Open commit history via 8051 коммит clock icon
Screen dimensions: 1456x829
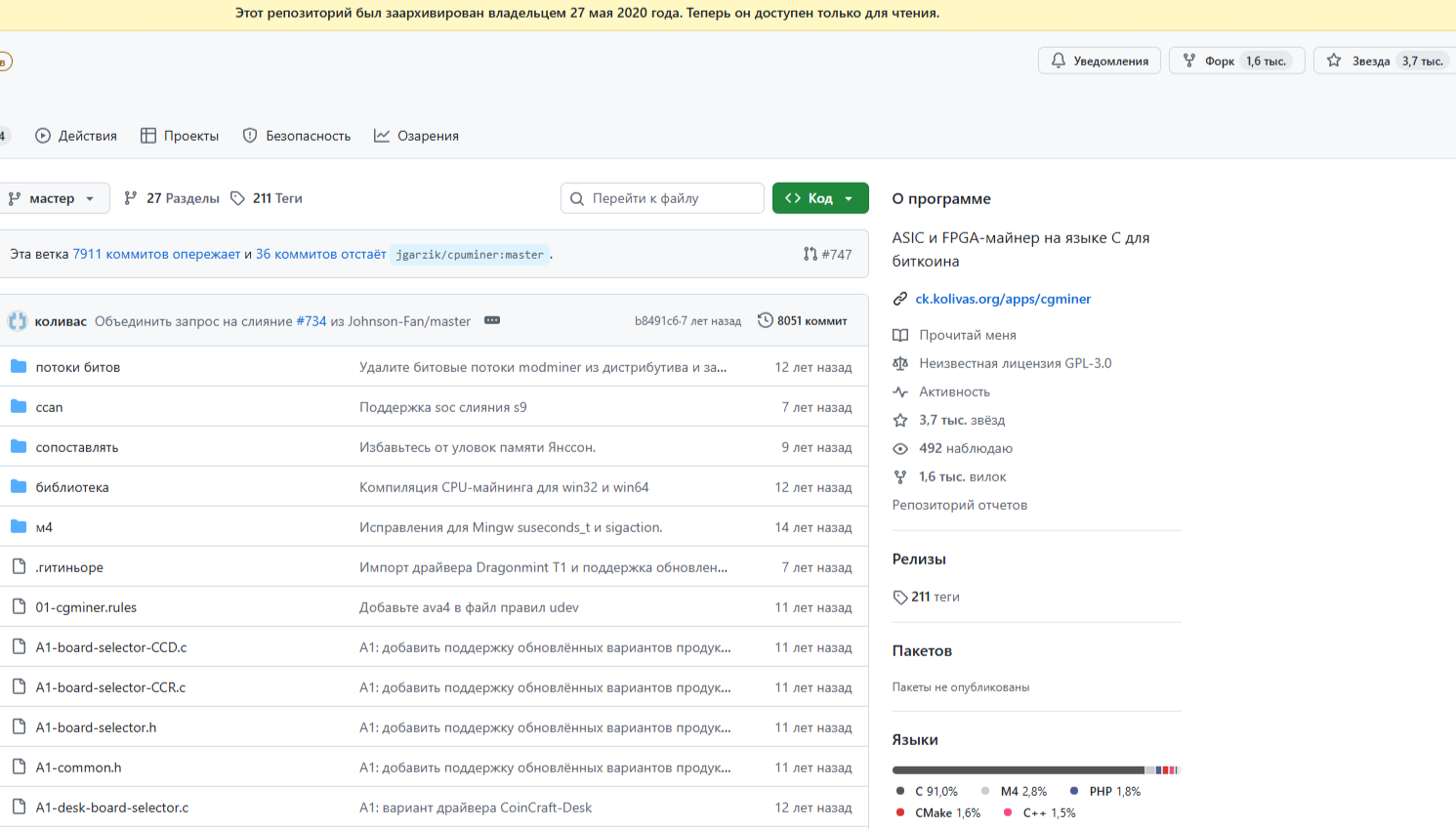(x=766, y=320)
